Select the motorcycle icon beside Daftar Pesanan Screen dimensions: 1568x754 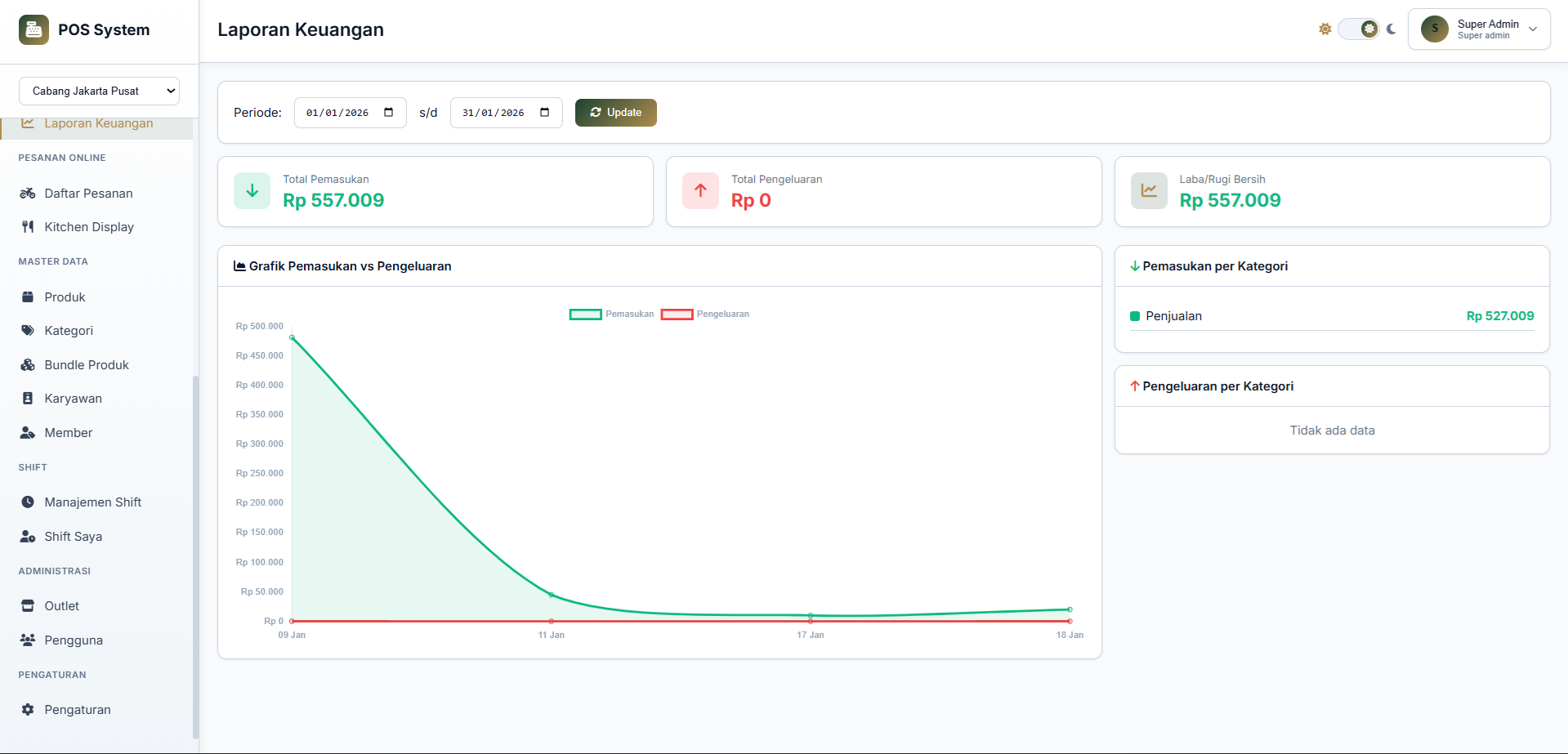coord(28,194)
